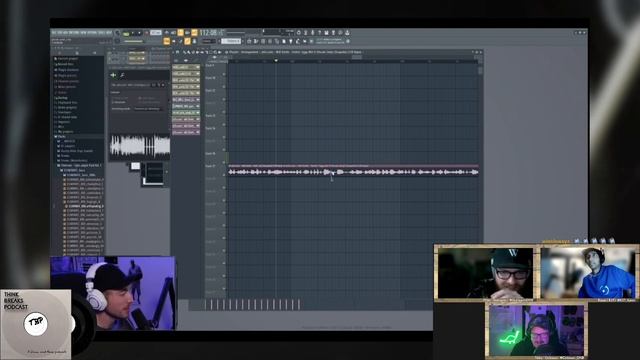Select the audio clip waveform in the playlist
Screen dimensions: 640x360
pyautogui.click(x=353, y=172)
